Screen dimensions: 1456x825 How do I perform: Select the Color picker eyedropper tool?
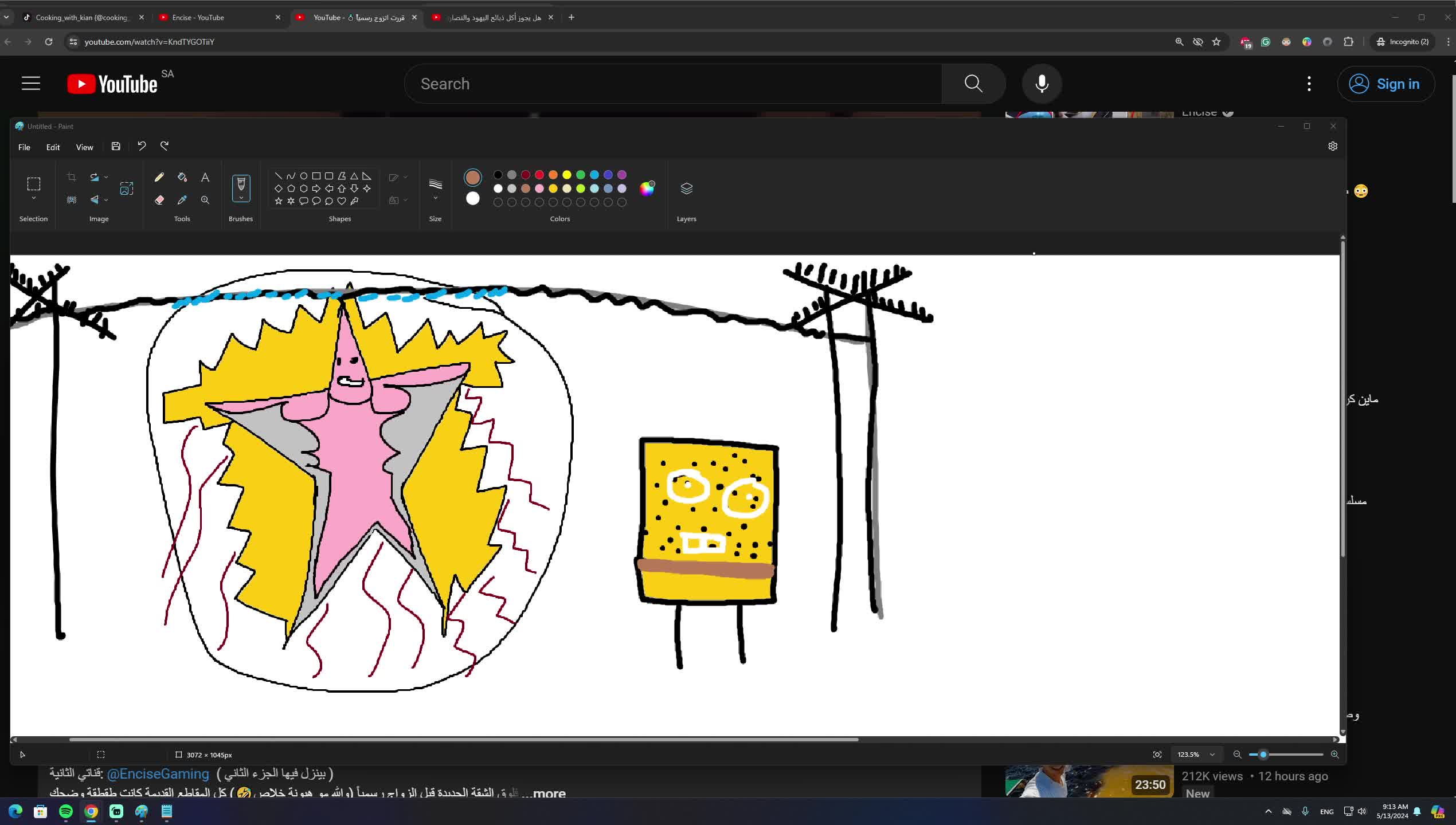pyautogui.click(x=182, y=200)
